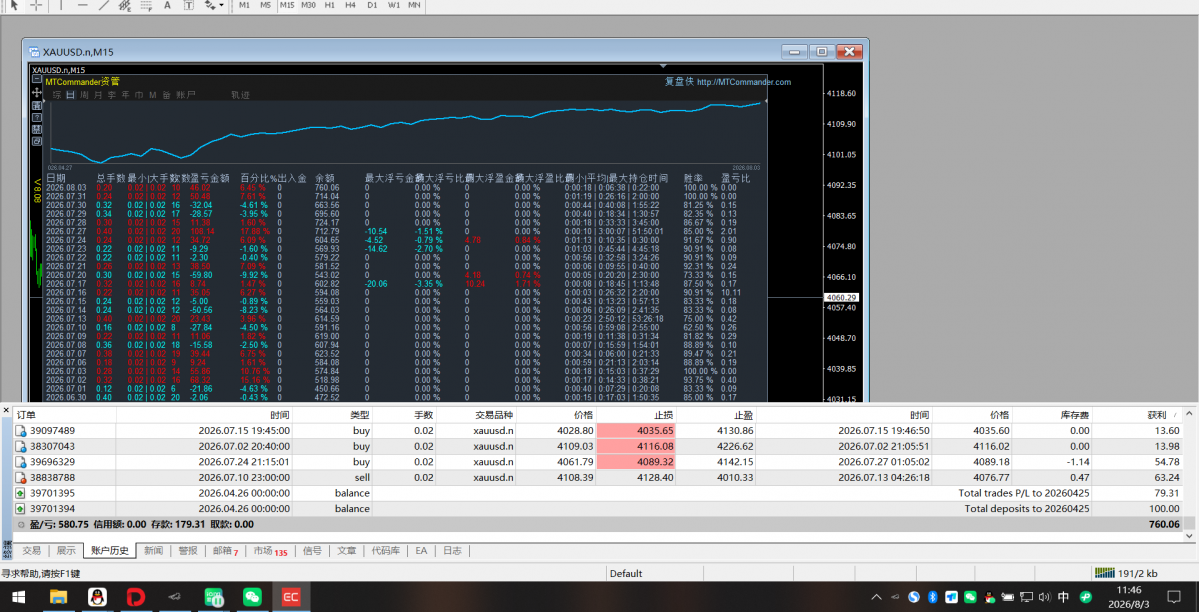Set chart period to W1
1199x612 pixels.
click(x=393, y=5)
